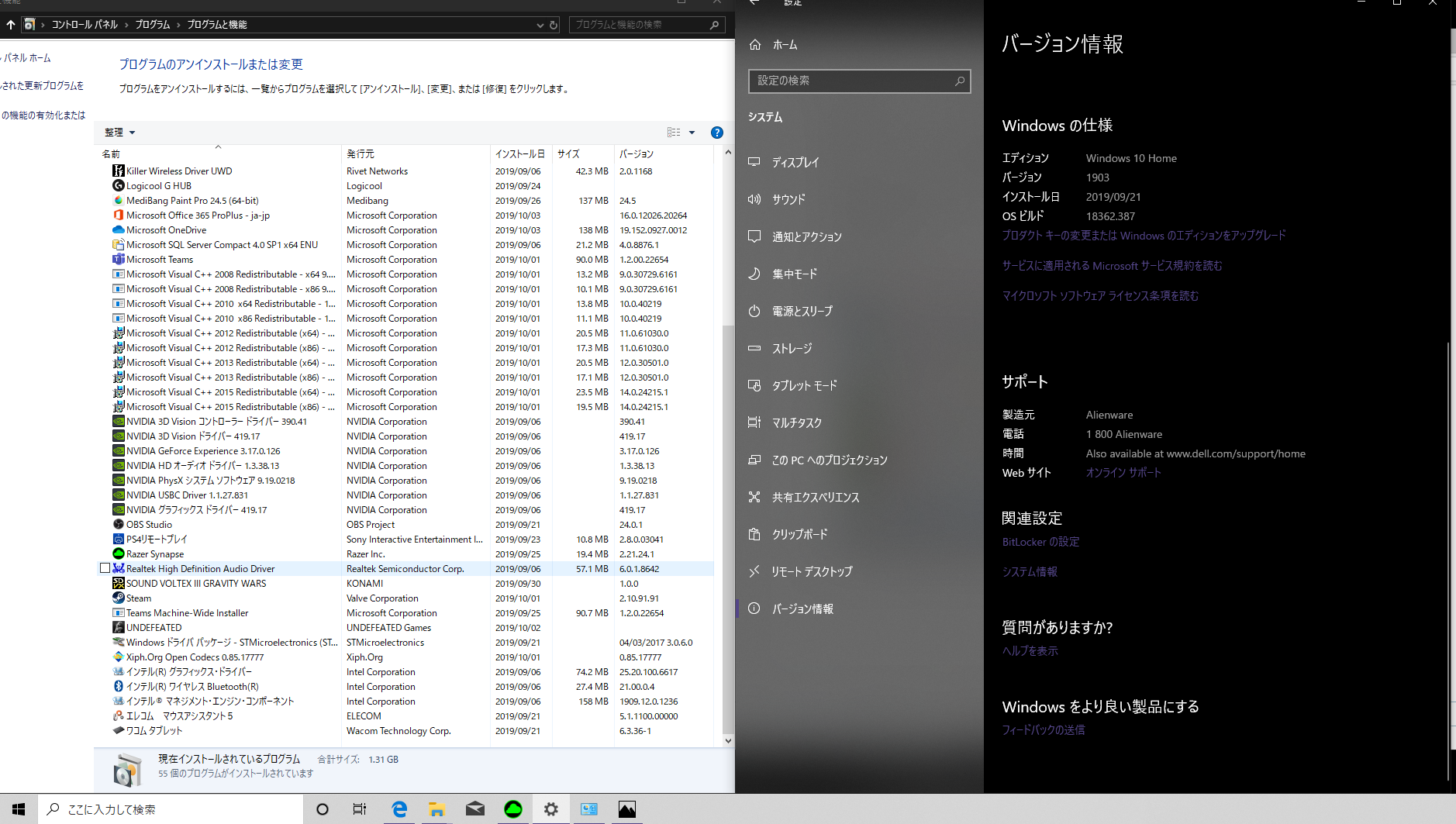Click the refresh icon in address bar
The image size is (1456, 824).
click(x=554, y=25)
